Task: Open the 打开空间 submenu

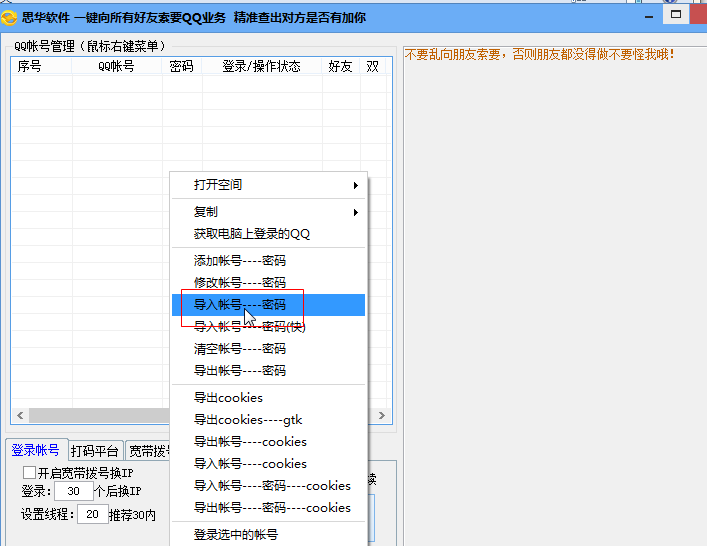Action: [x=268, y=185]
